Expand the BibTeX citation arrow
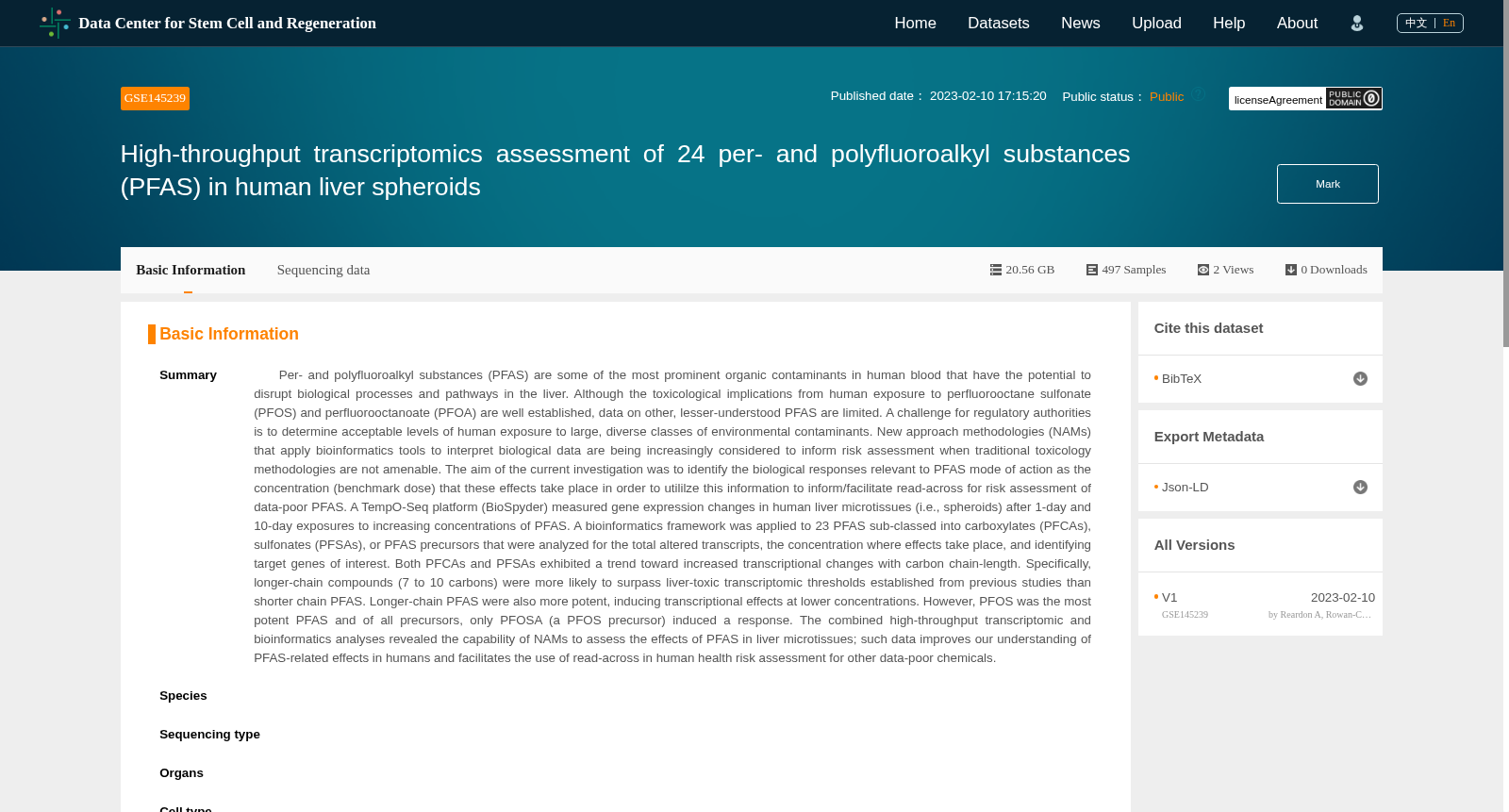The image size is (1509, 812). (1360, 378)
